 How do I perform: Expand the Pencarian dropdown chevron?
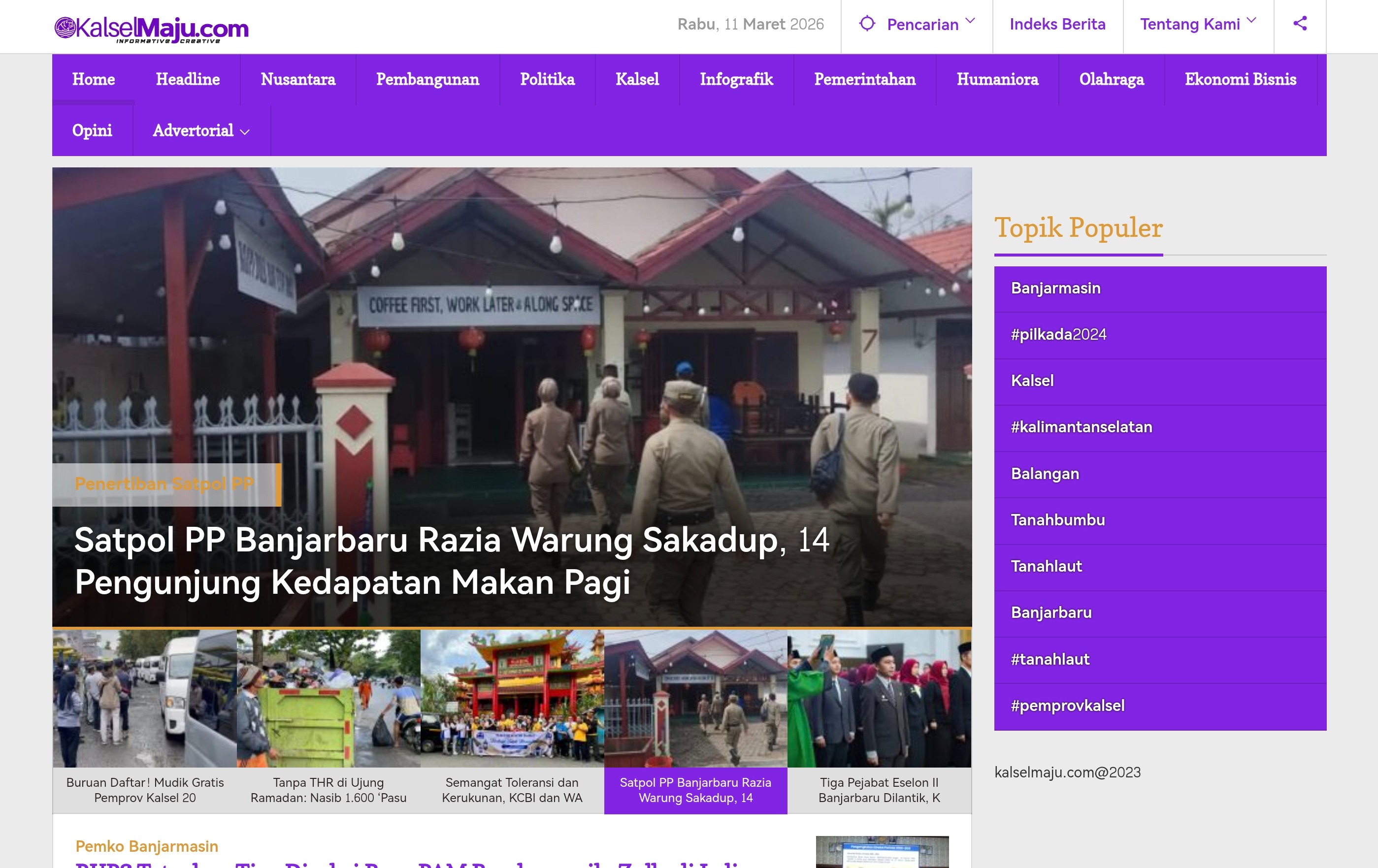pyautogui.click(x=970, y=21)
